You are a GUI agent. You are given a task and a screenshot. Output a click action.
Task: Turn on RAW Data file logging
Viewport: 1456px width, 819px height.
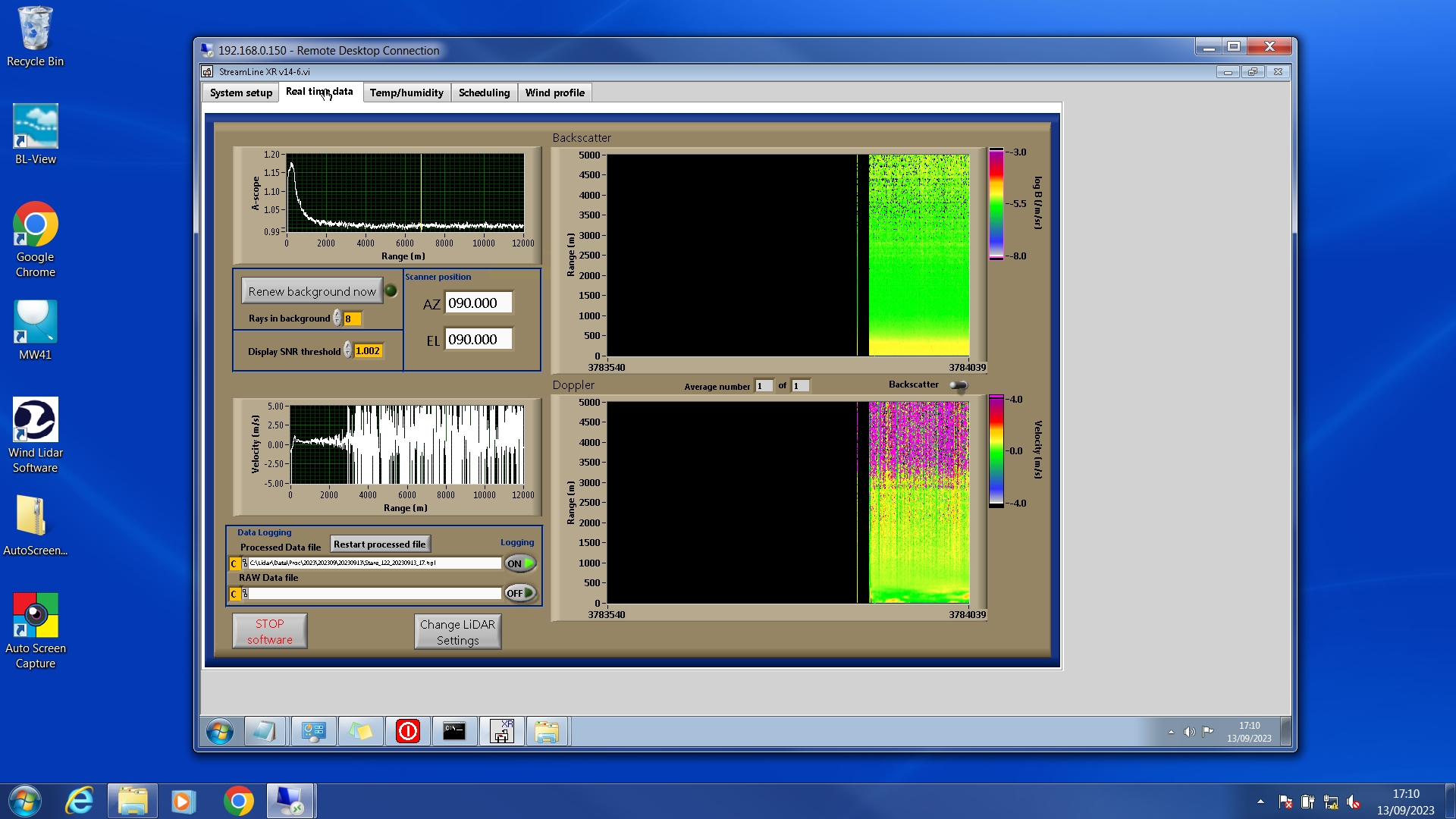click(x=520, y=593)
